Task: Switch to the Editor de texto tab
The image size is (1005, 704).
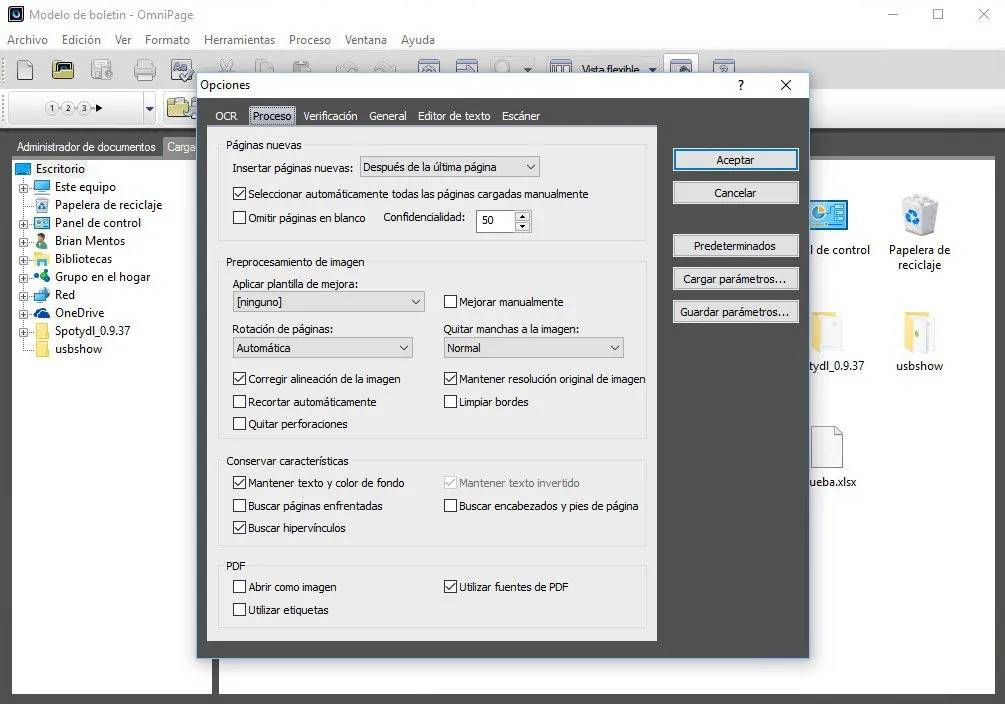Action: (x=454, y=116)
